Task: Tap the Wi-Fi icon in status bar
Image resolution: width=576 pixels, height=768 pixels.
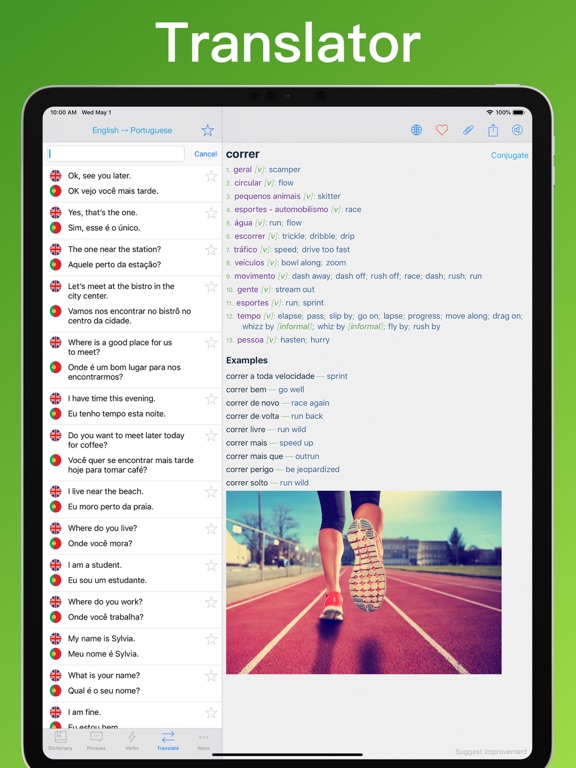Action: tap(489, 112)
